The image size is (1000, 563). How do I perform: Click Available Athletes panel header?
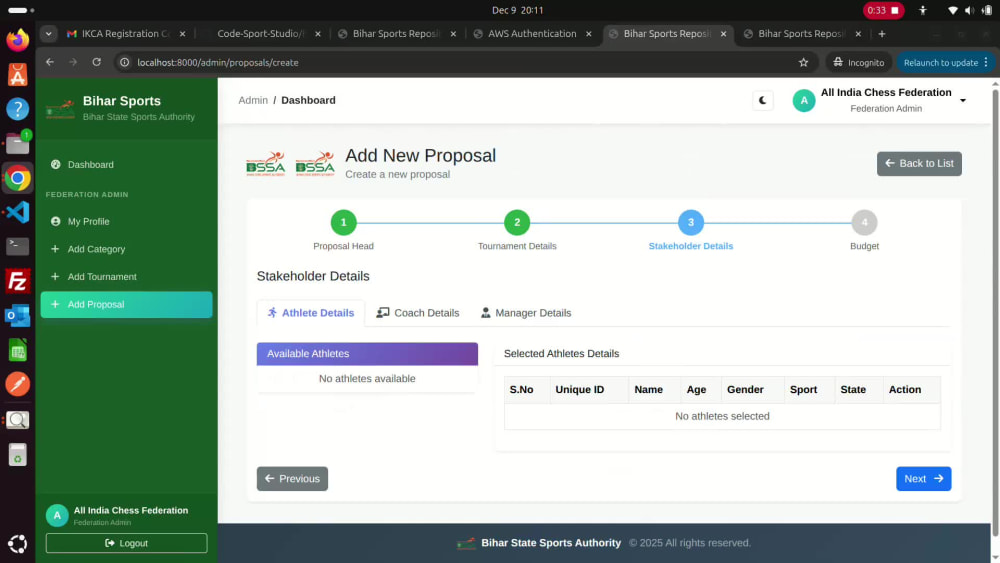[367, 354]
